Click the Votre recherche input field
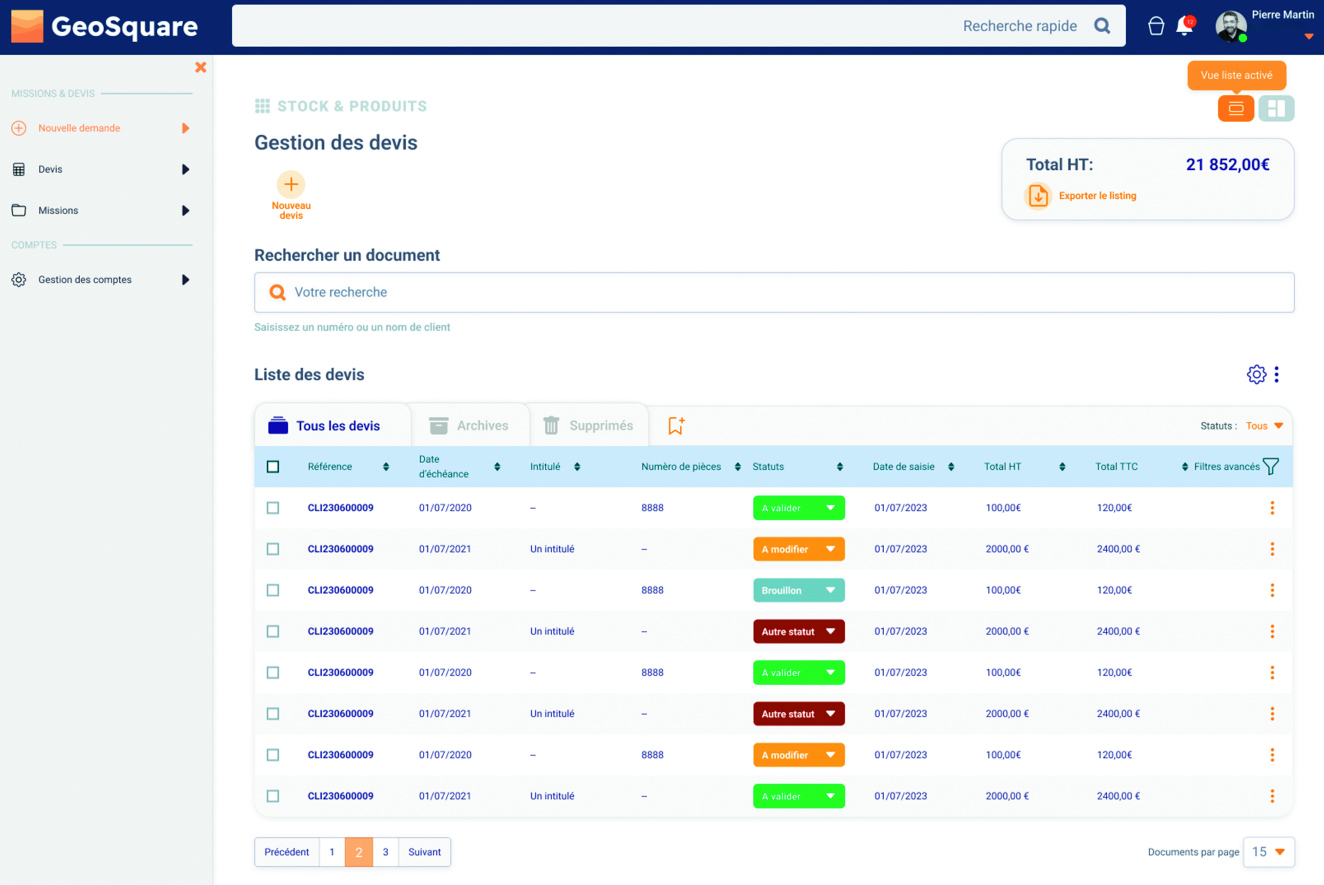 (774, 293)
